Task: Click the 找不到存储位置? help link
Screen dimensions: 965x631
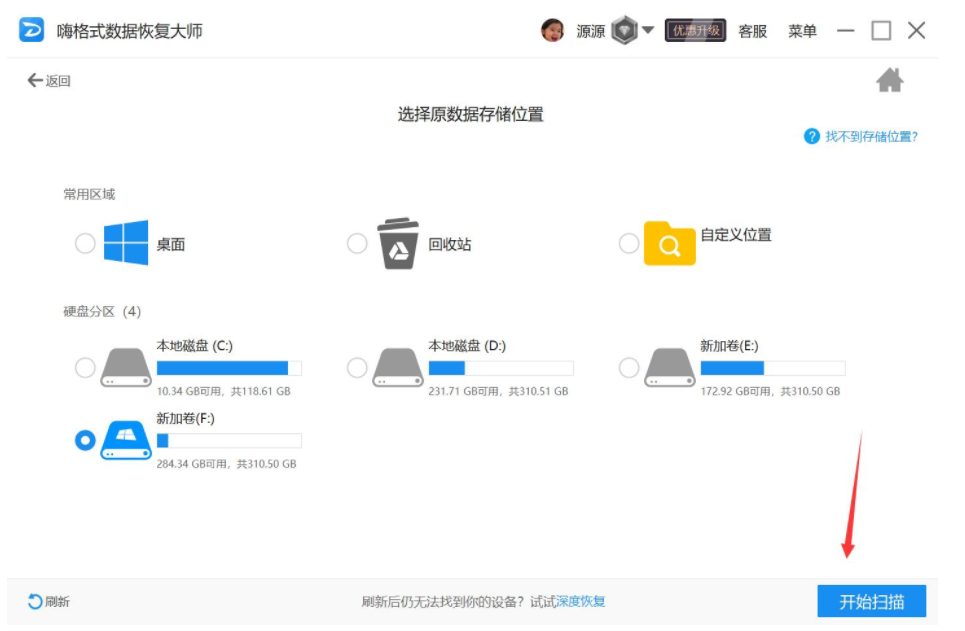Action: [x=871, y=136]
